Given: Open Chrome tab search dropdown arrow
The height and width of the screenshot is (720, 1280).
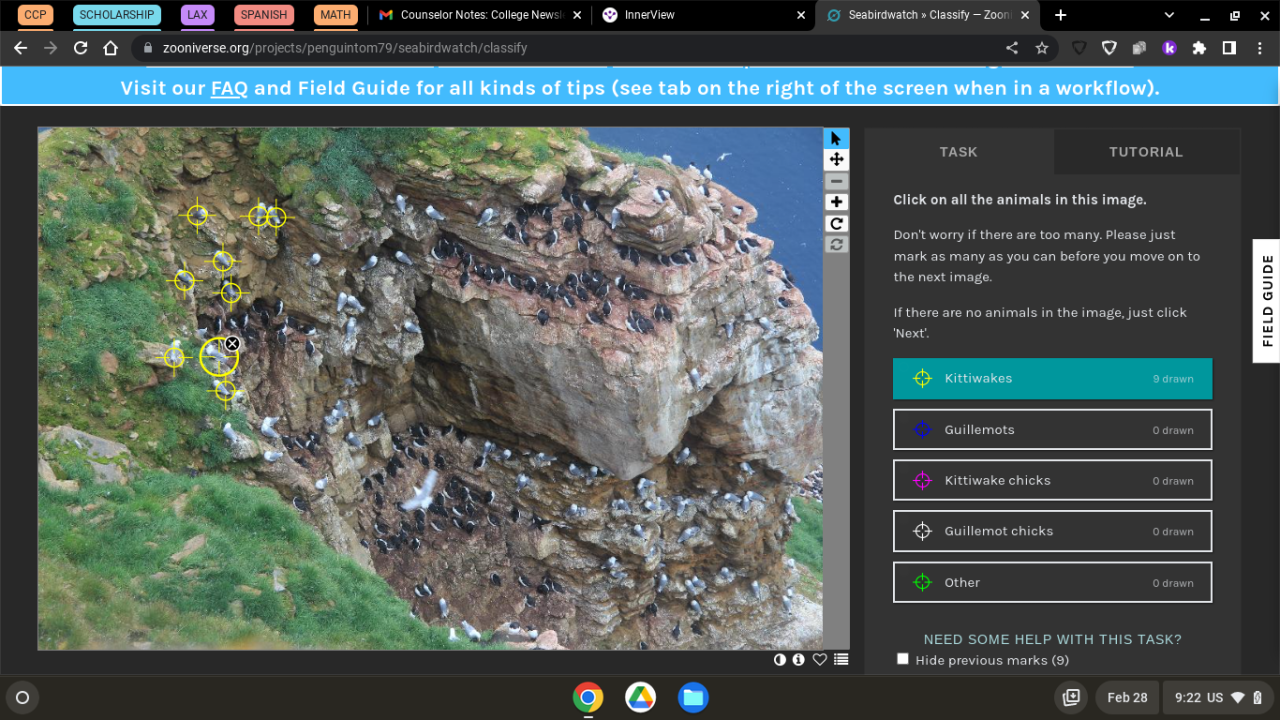Looking at the screenshot, I should click(x=1169, y=15).
